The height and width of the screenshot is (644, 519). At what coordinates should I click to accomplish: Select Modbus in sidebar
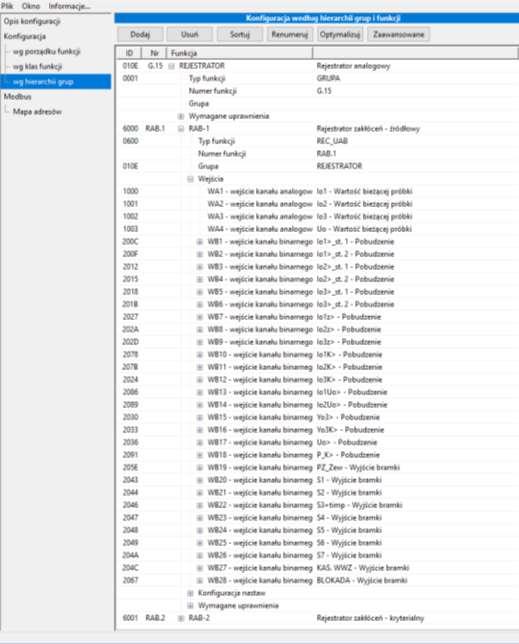pos(17,97)
